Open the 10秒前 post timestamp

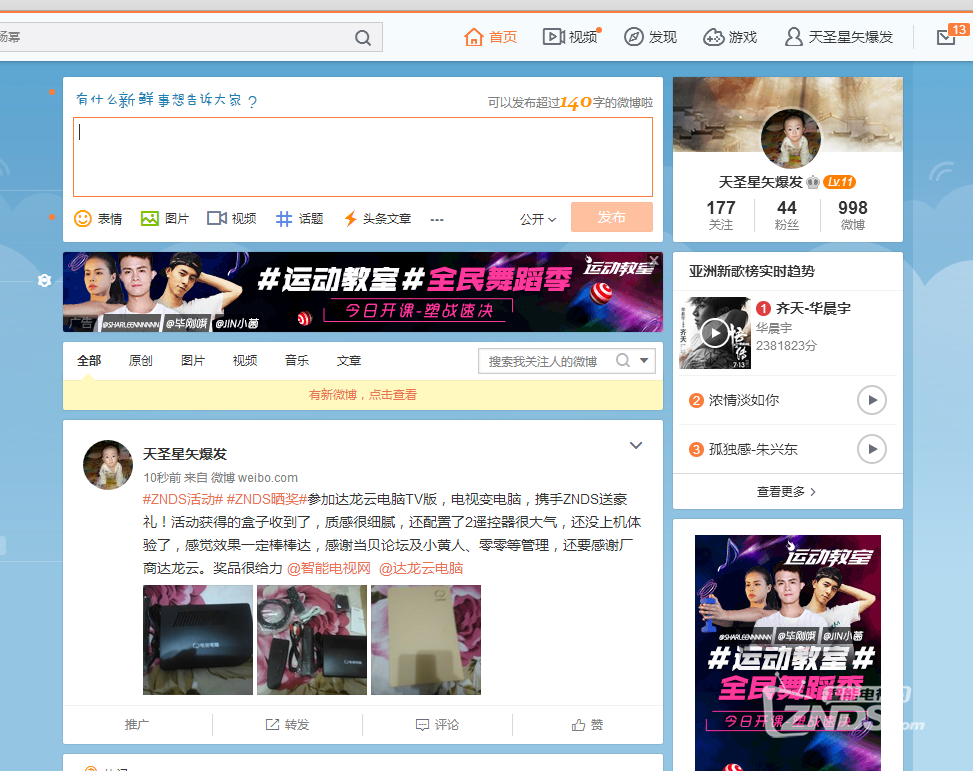tap(162, 477)
